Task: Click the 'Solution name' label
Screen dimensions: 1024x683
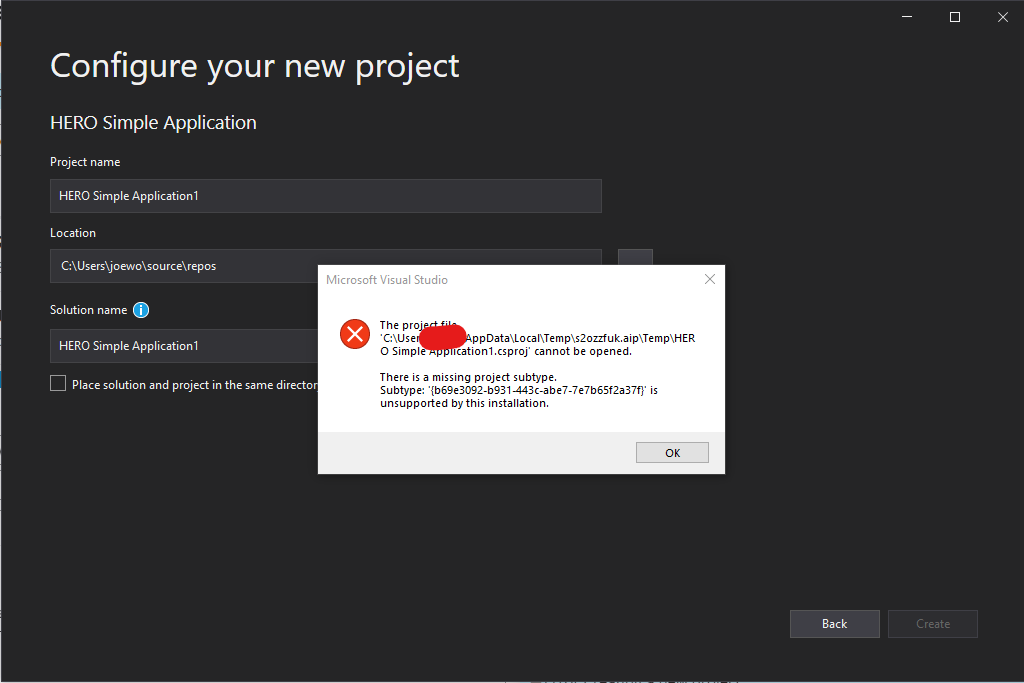Action: [x=89, y=310]
